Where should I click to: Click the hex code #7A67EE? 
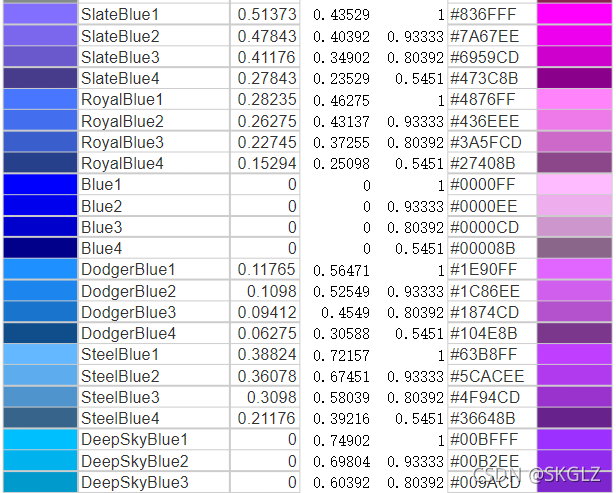[485, 36]
